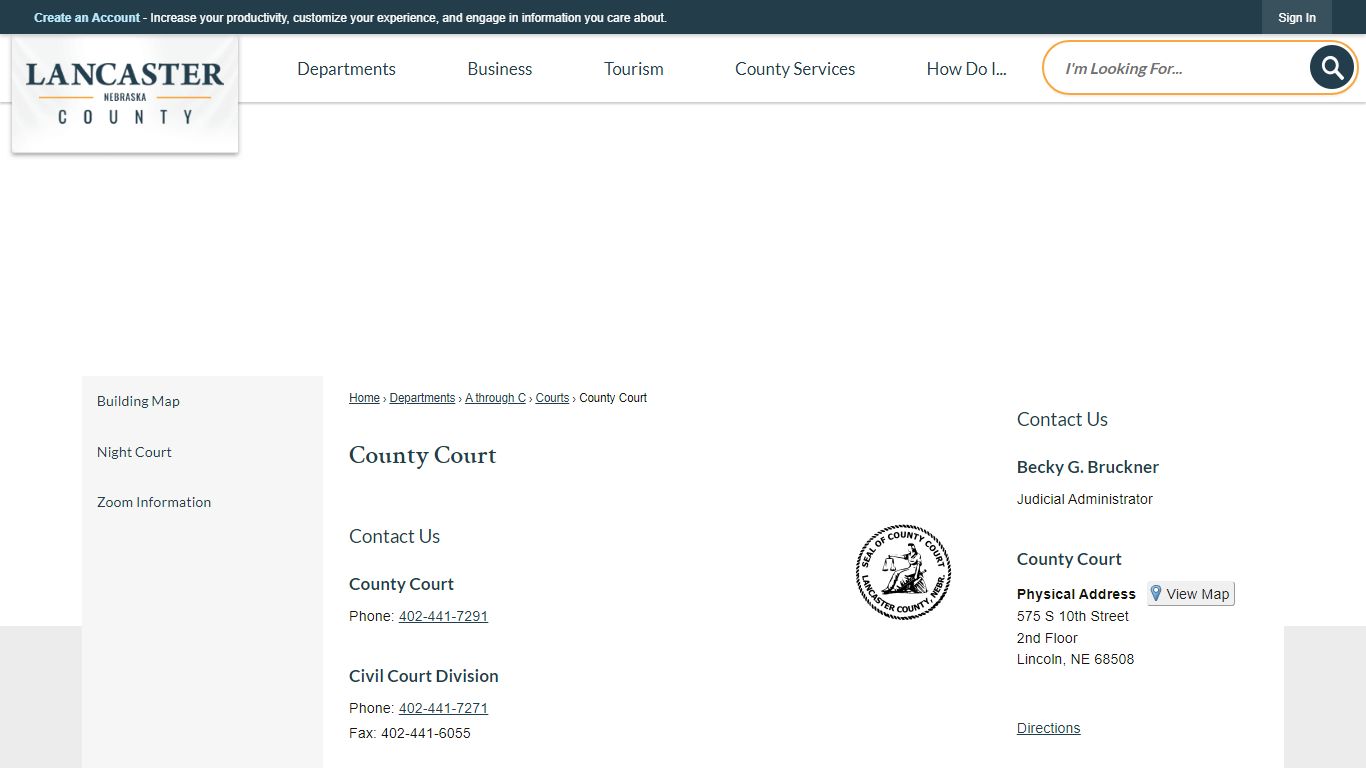Open the Business menu
Screen dimensions: 1366x768
click(499, 69)
